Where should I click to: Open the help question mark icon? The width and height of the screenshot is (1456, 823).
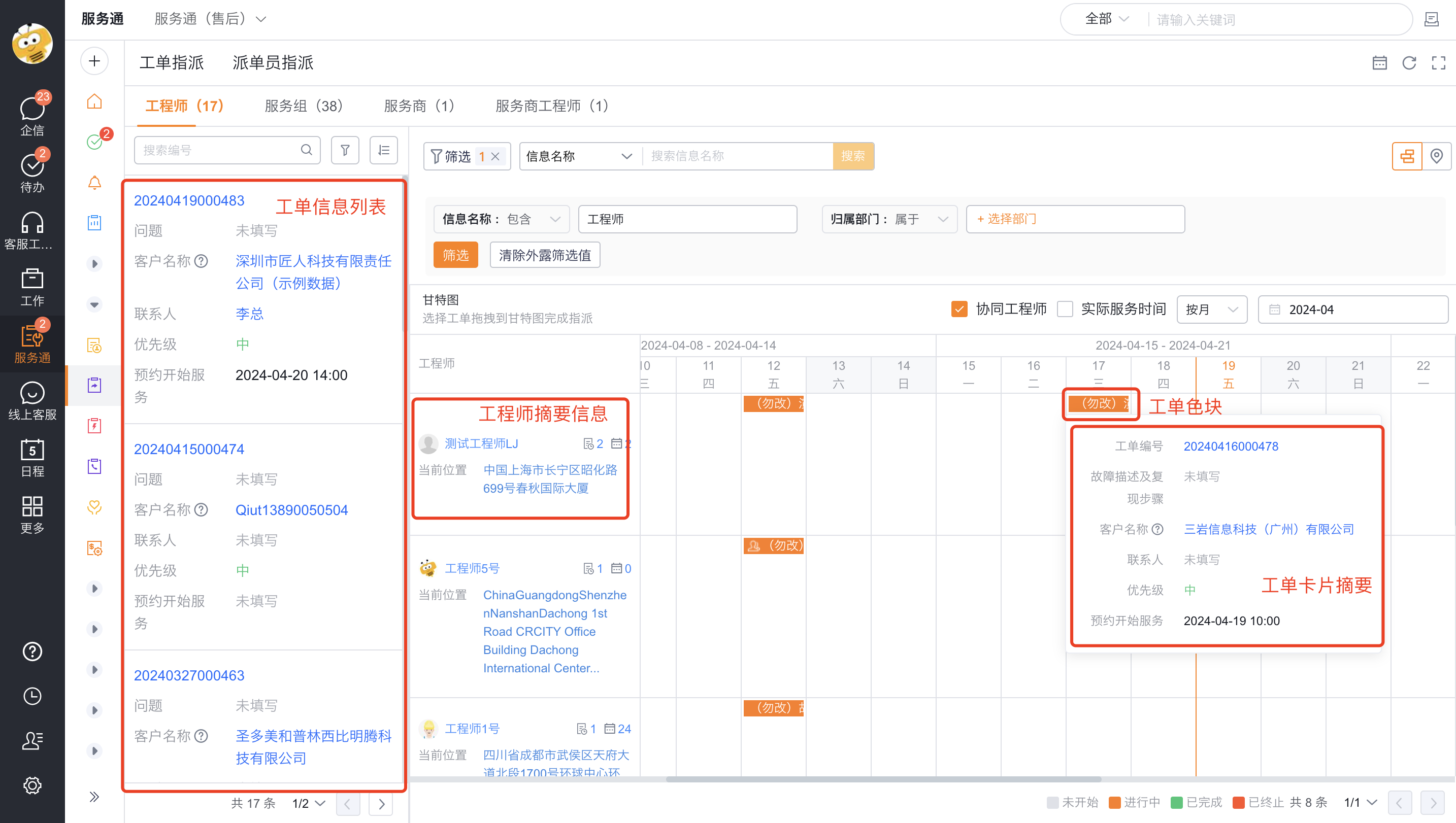[x=32, y=651]
